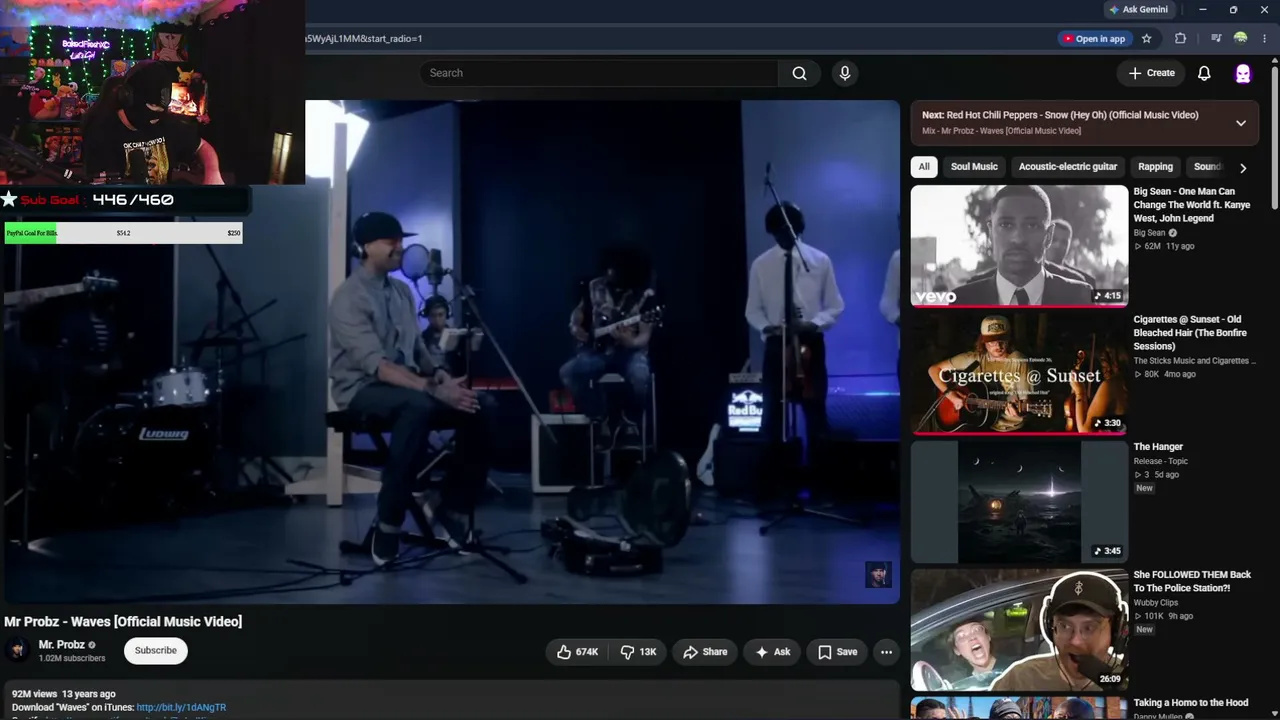Viewport: 1280px width, 720px height.
Task: Select the Soul Music filter chip
Action: click(x=974, y=167)
